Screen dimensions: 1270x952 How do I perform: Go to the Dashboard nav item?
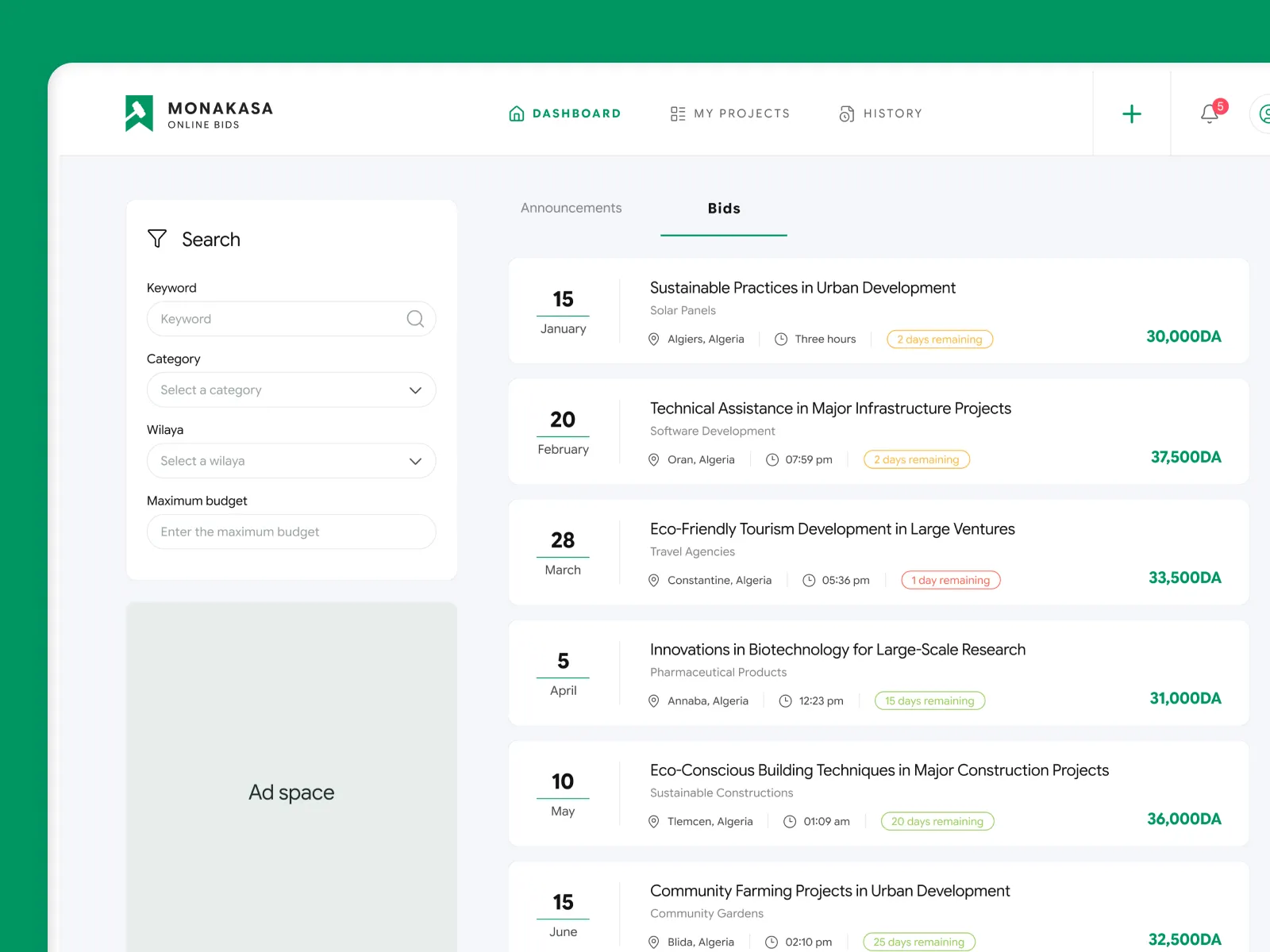pyautogui.click(x=564, y=113)
